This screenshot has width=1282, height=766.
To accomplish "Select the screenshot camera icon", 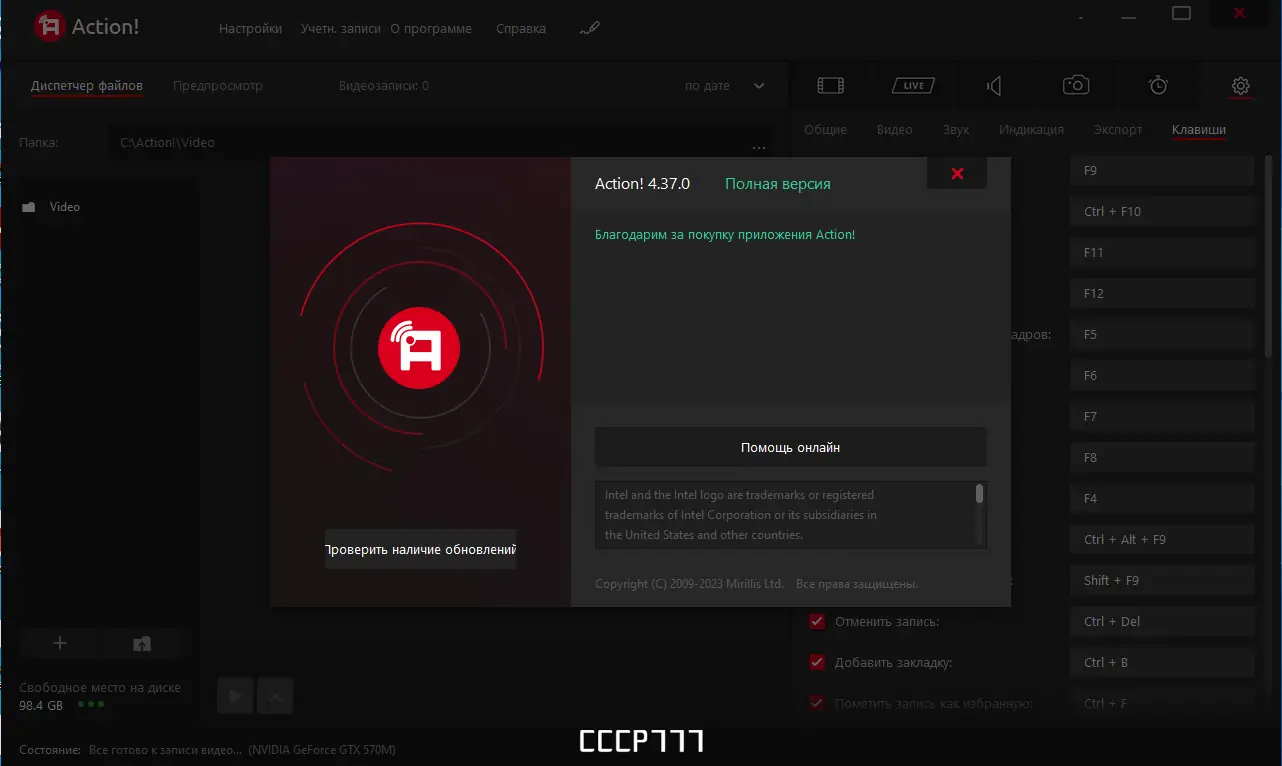I will 1076,85.
